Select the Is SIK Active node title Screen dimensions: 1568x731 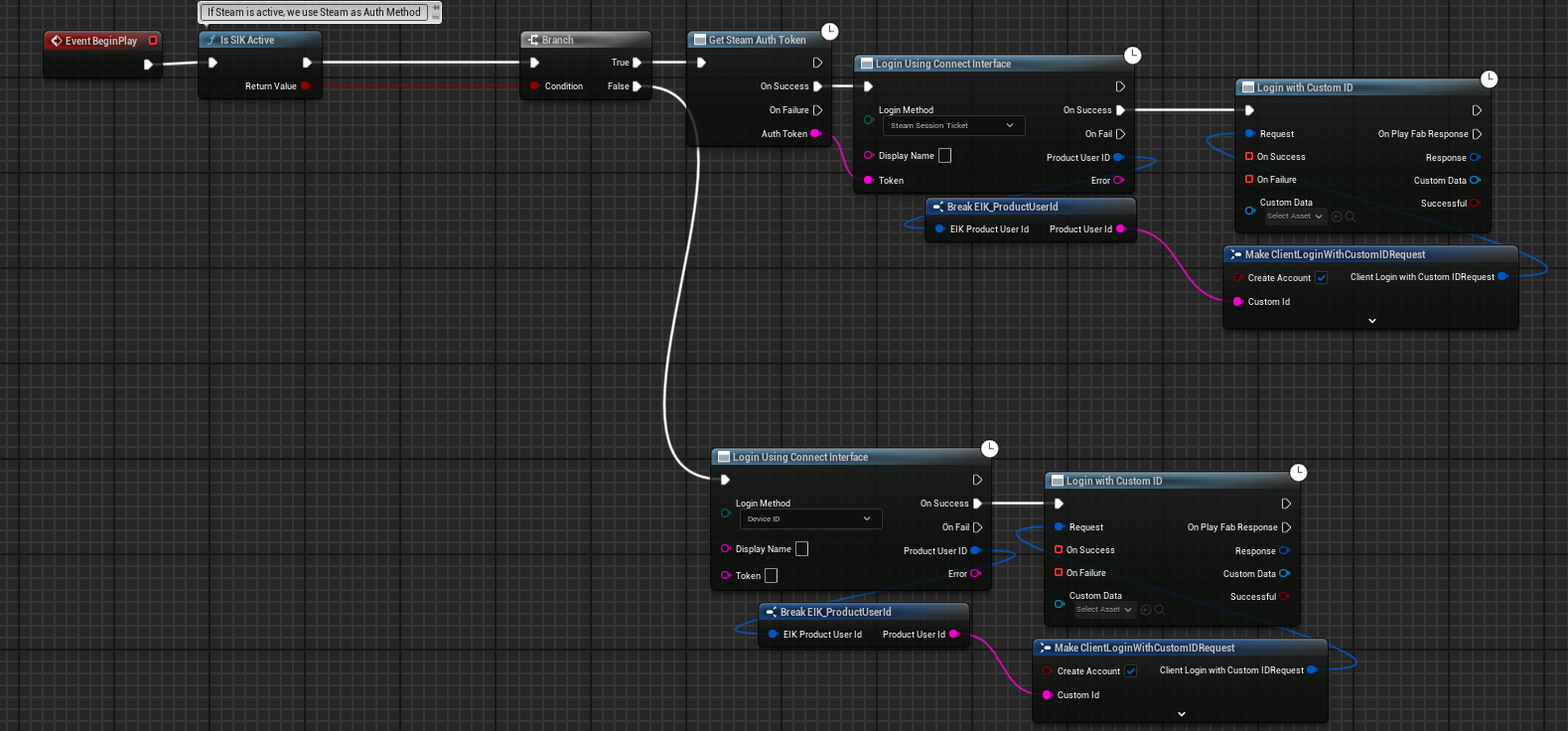247,41
